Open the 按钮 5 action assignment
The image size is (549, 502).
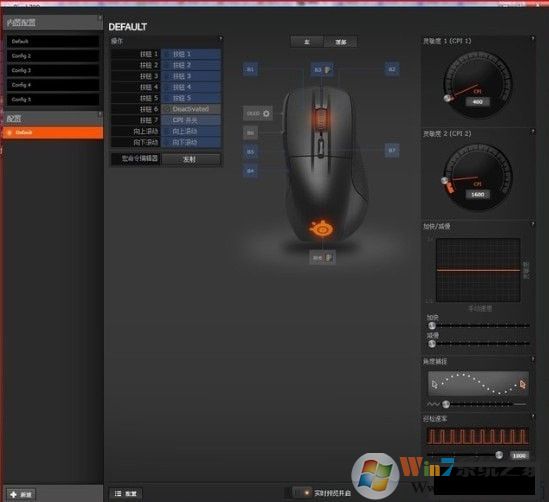click(191, 98)
